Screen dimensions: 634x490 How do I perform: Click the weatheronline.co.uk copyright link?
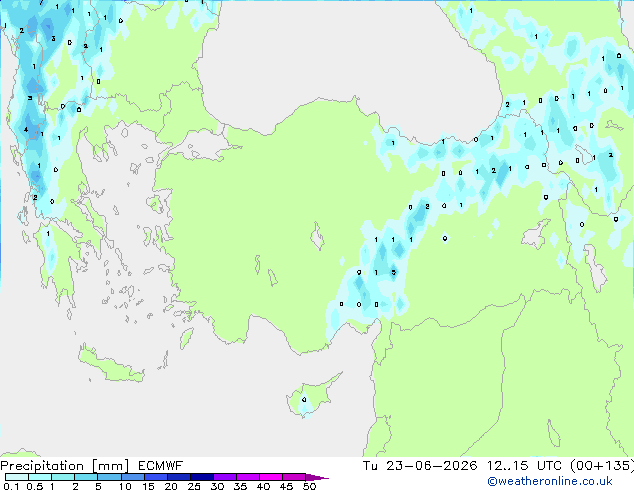(550, 481)
